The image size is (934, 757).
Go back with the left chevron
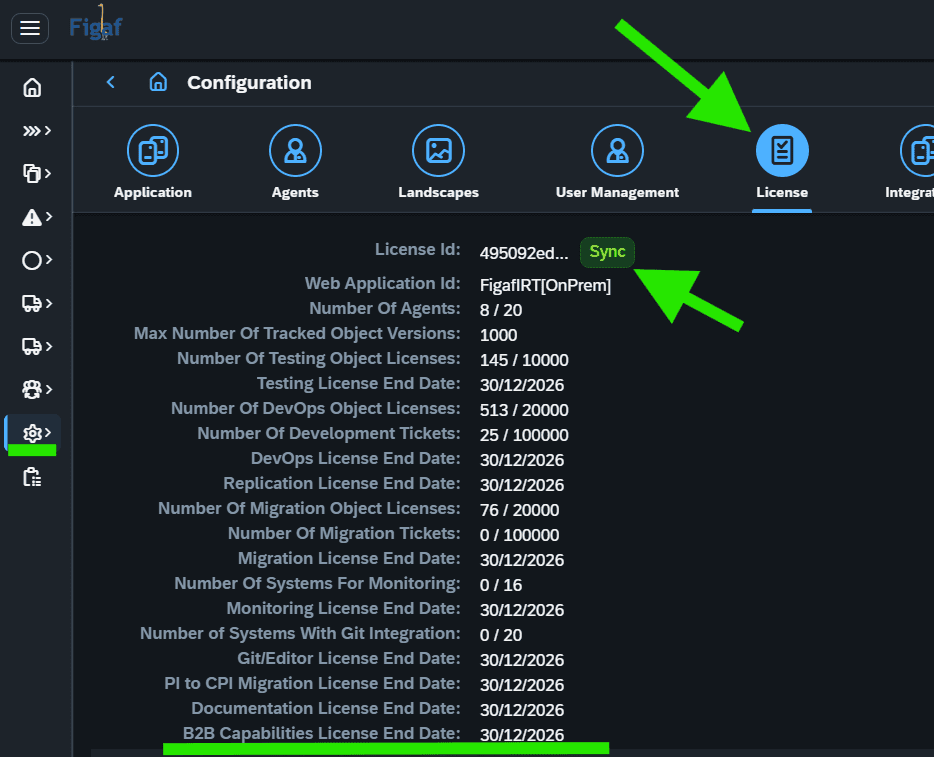pyautogui.click(x=110, y=82)
